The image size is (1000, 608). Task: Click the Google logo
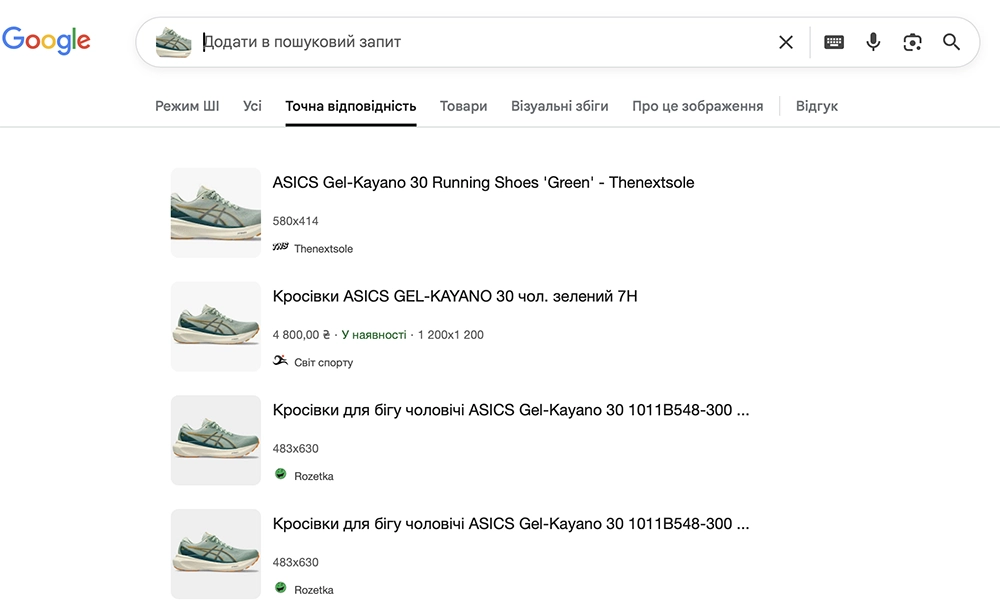46,41
